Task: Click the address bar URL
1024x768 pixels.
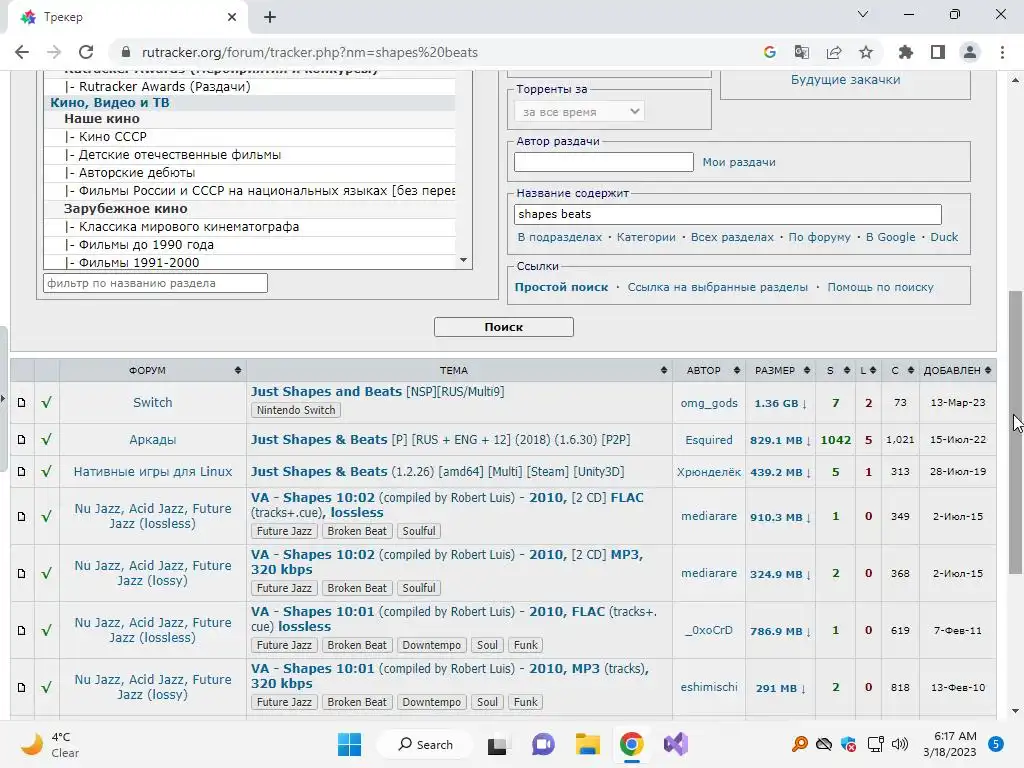Action: click(x=310, y=52)
